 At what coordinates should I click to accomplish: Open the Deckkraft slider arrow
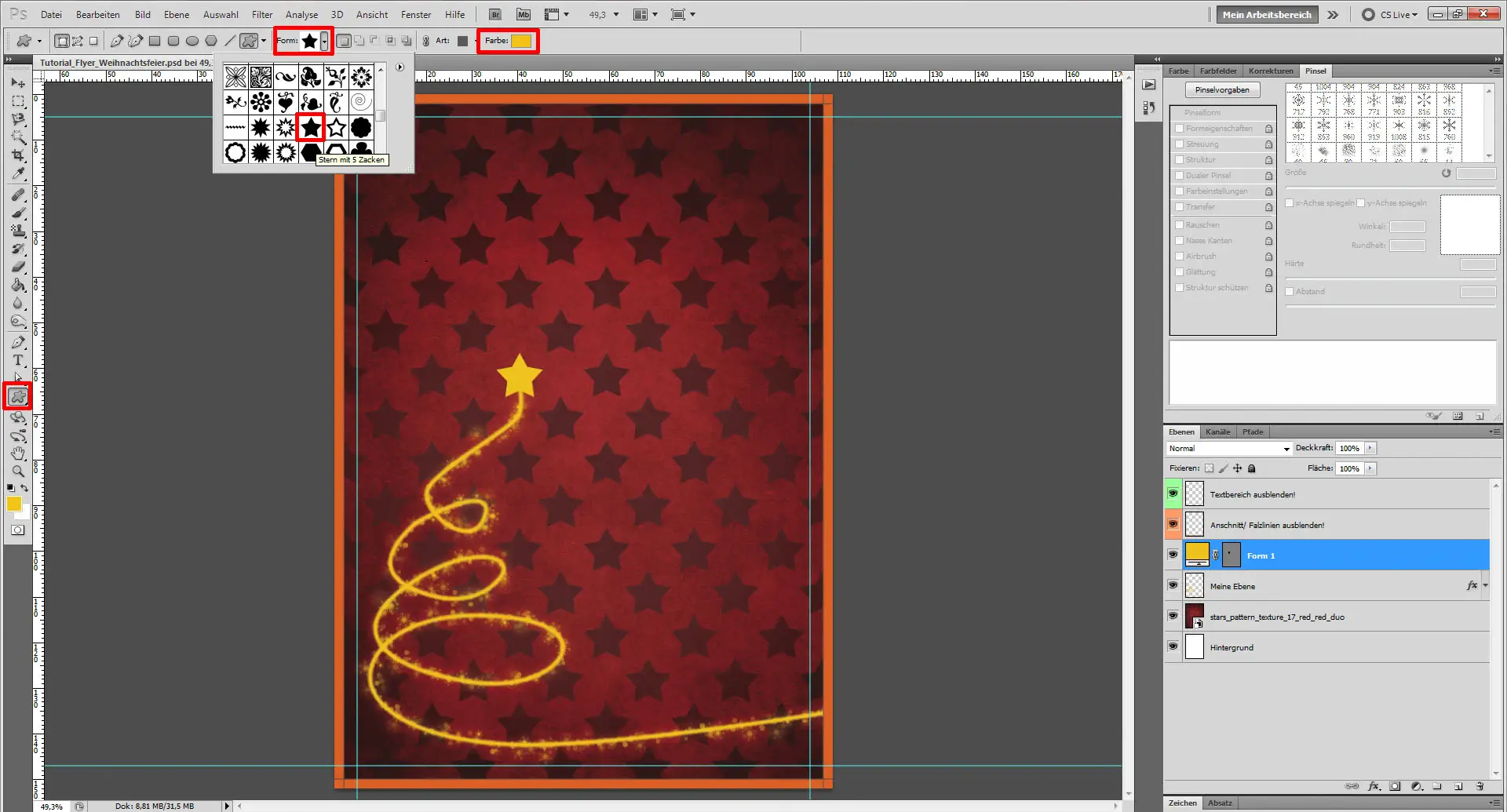click(1370, 448)
